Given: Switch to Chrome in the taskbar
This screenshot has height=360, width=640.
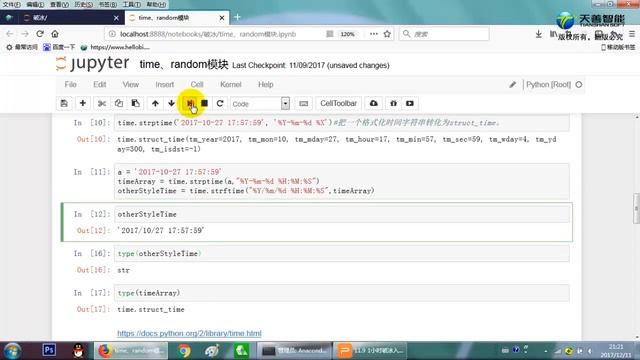Looking at the screenshot, I should (183, 351).
